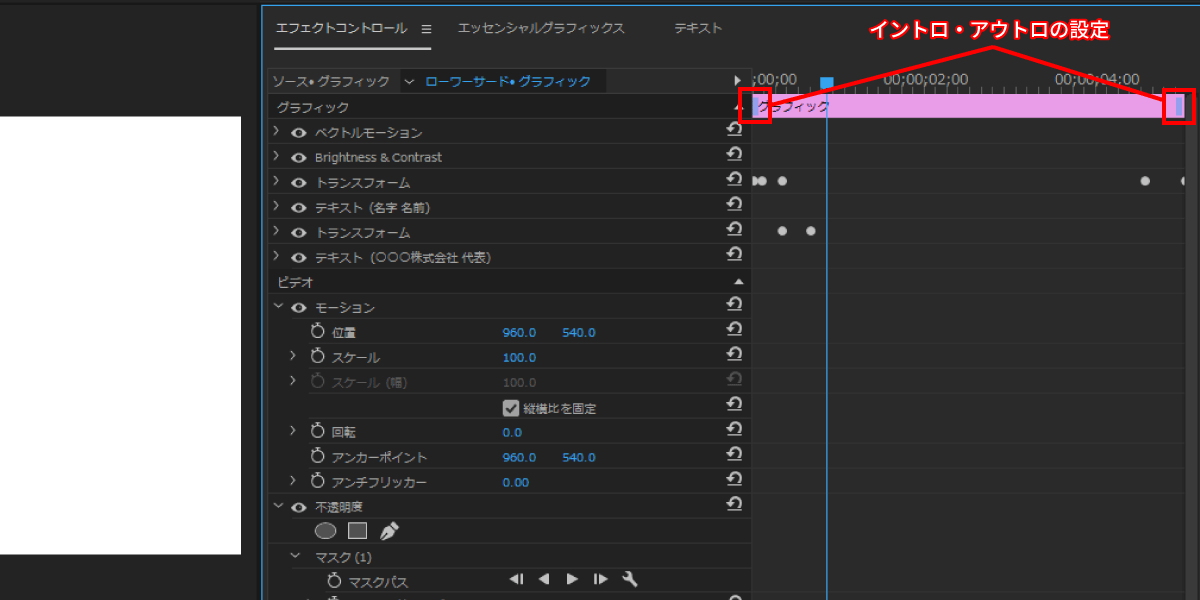Toggle the マスクパス animation stopwatch

(x=334, y=580)
